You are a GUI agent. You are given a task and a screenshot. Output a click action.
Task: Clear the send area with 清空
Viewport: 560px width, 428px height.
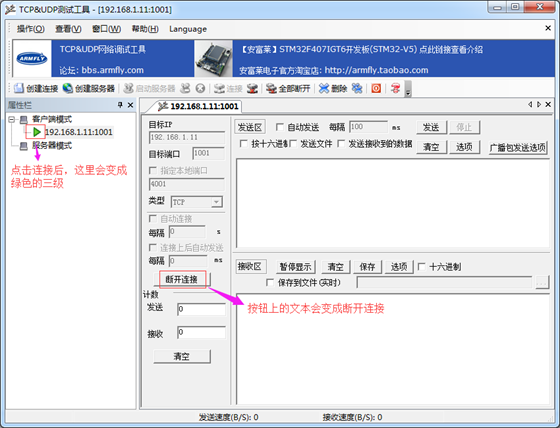[x=431, y=147]
